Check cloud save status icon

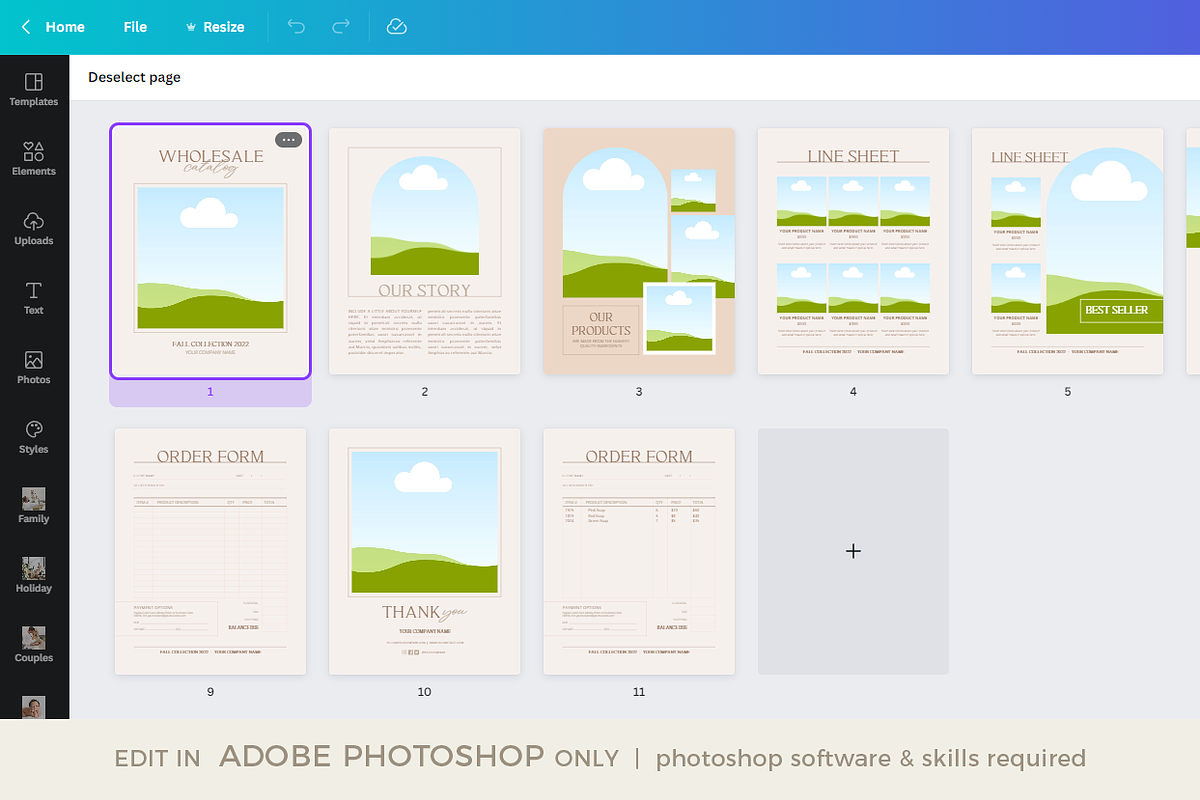pos(396,27)
